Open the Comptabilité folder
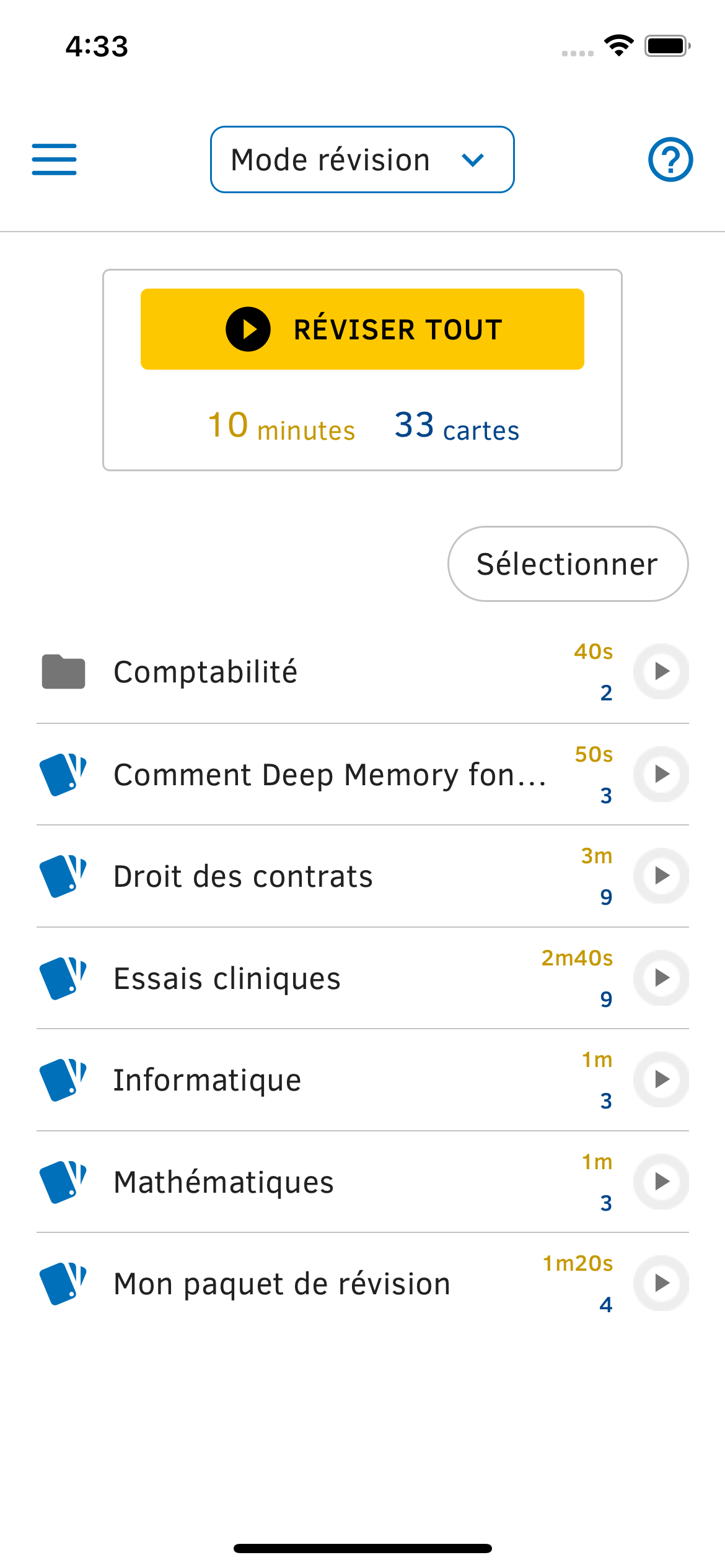 tap(206, 672)
